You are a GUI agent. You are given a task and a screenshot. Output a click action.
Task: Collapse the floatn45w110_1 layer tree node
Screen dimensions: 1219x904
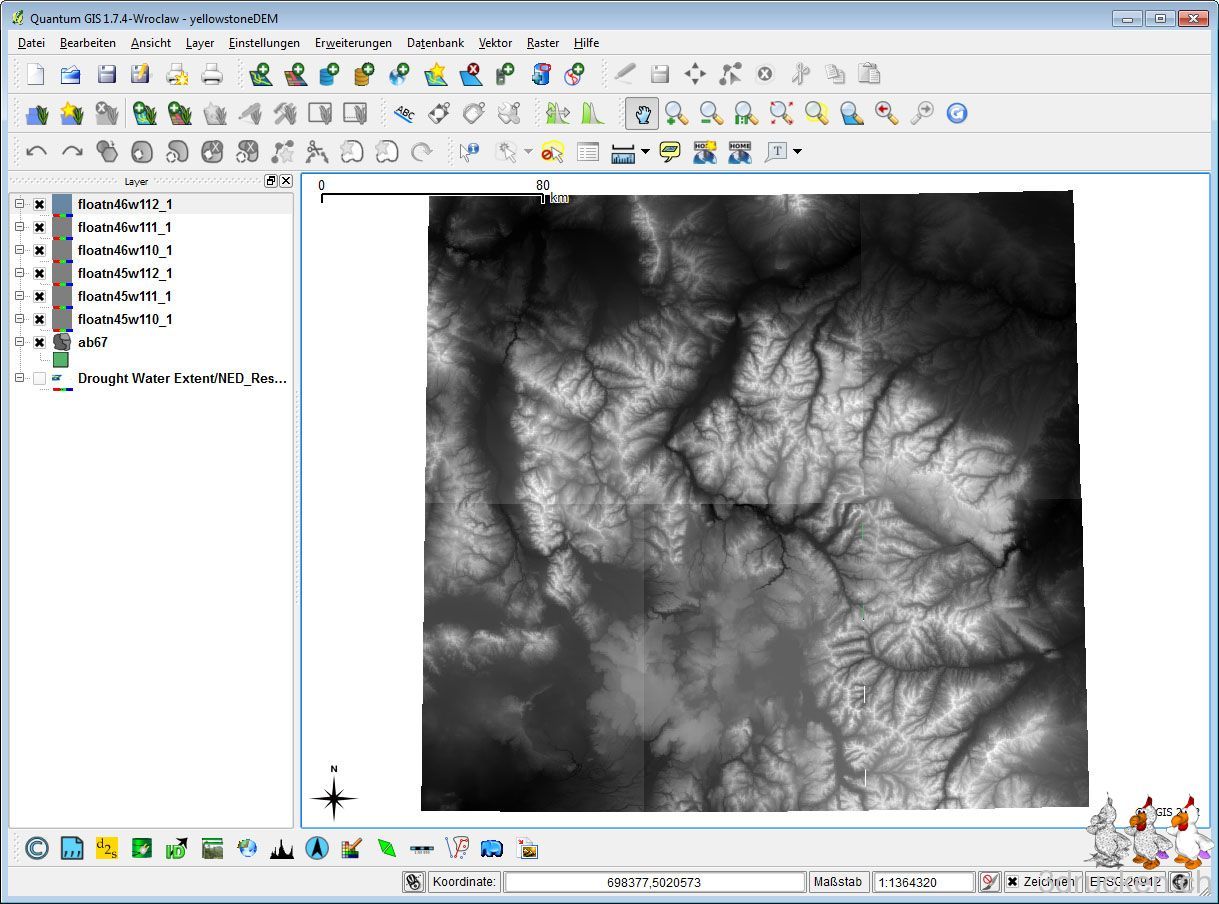pos(19,320)
